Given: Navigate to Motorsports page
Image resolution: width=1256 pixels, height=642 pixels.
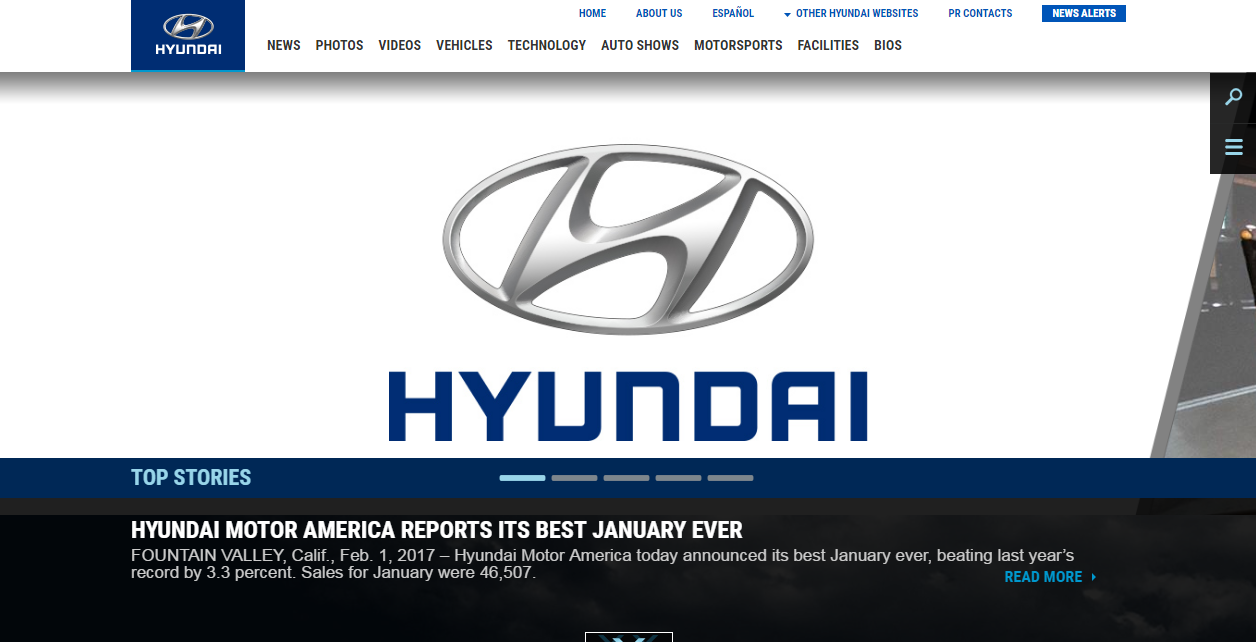Looking at the screenshot, I should [738, 45].
